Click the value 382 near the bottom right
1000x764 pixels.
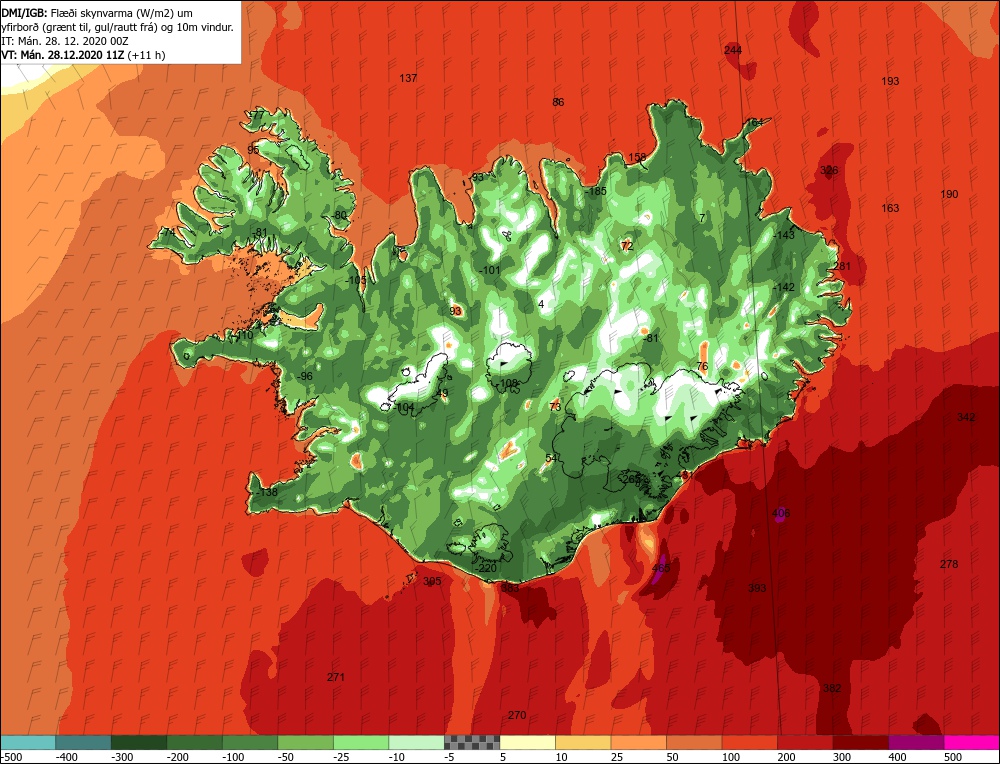[832, 688]
